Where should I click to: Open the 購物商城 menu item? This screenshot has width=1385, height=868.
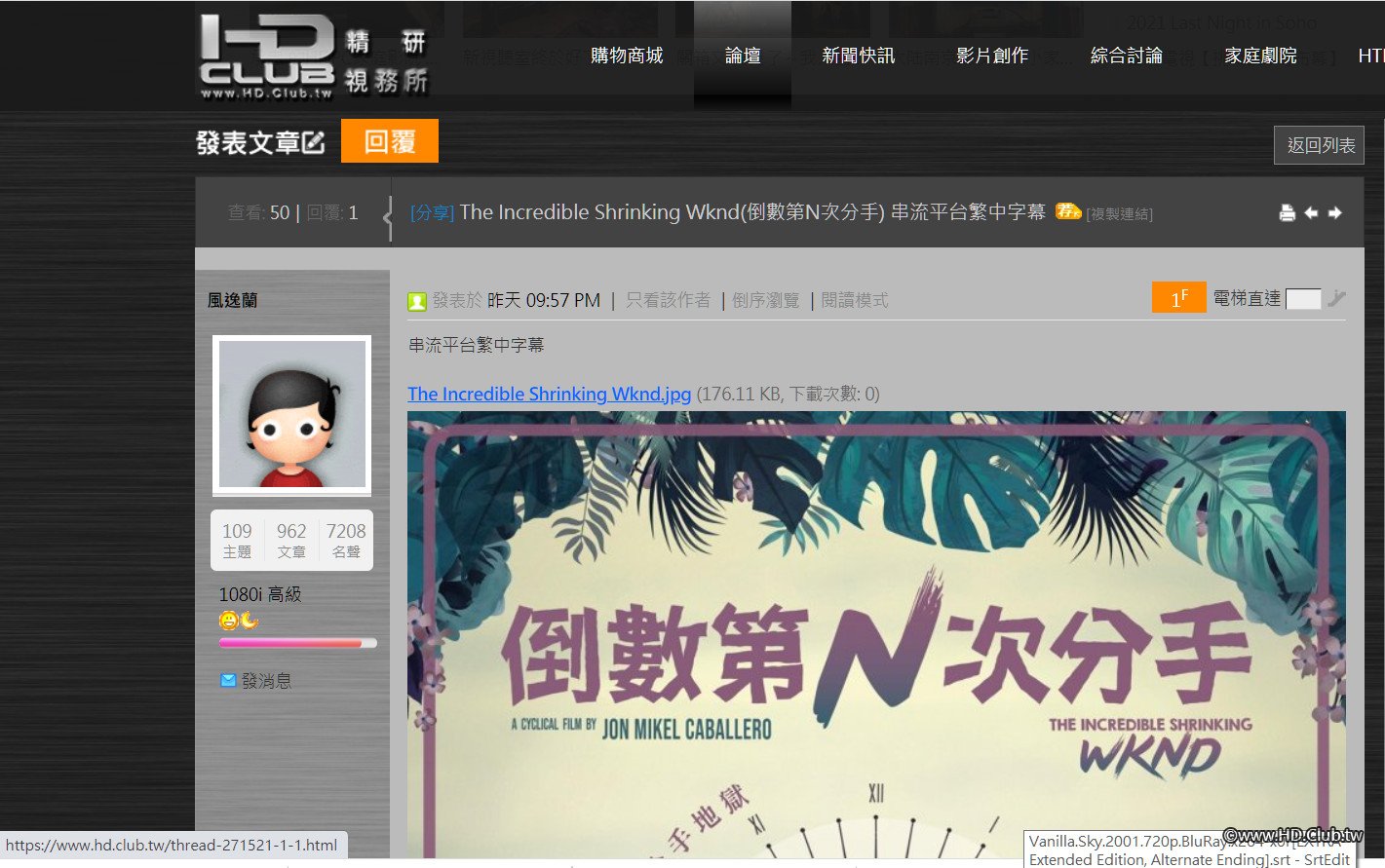(627, 56)
